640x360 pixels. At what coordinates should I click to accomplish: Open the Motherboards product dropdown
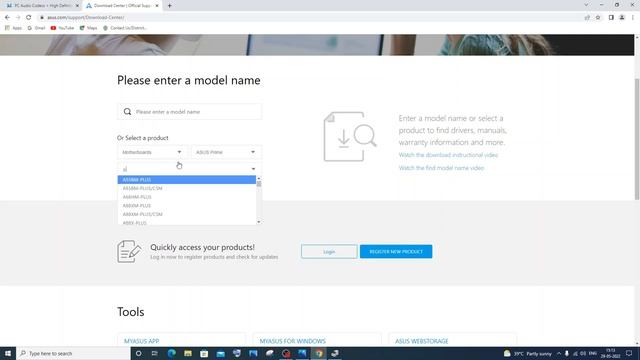152,152
